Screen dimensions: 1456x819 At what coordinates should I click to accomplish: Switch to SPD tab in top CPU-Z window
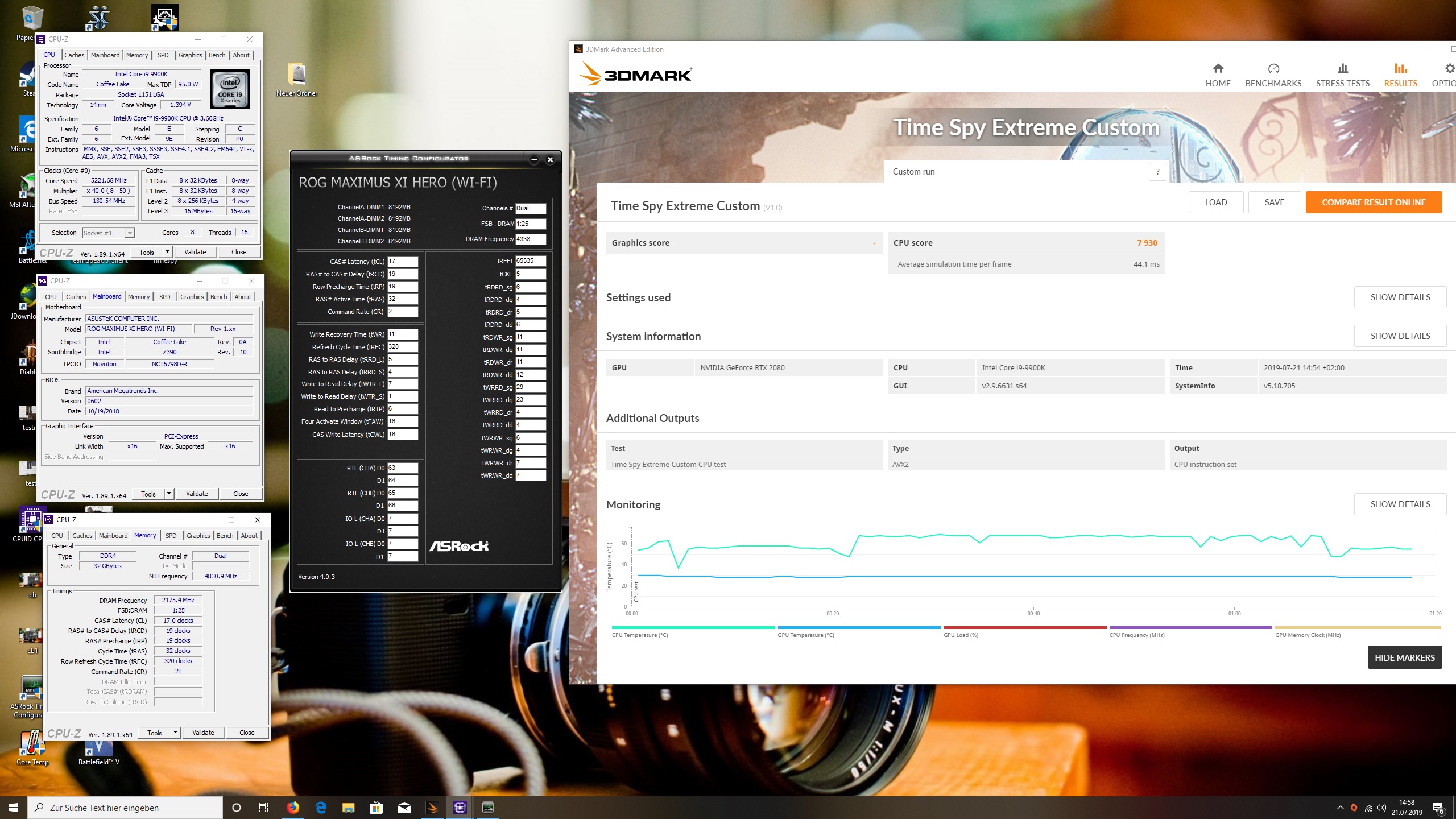(x=163, y=55)
